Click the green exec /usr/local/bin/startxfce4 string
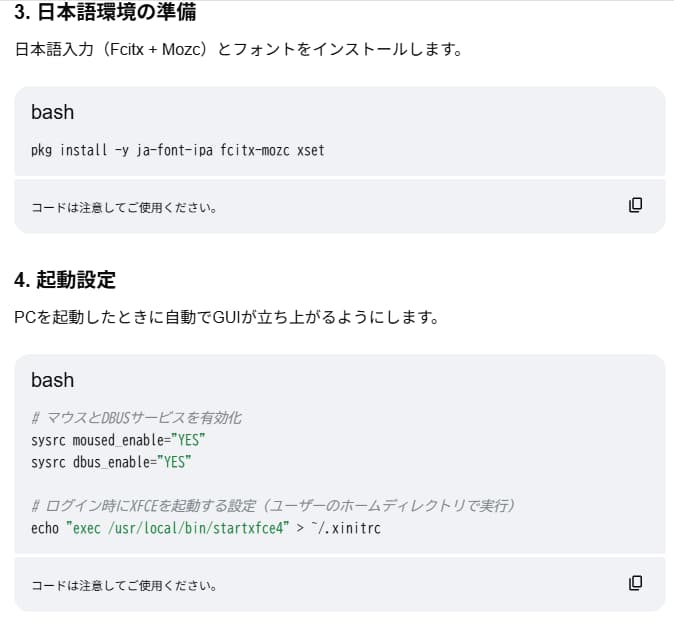Viewport: 674px width, 624px height. [178, 527]
